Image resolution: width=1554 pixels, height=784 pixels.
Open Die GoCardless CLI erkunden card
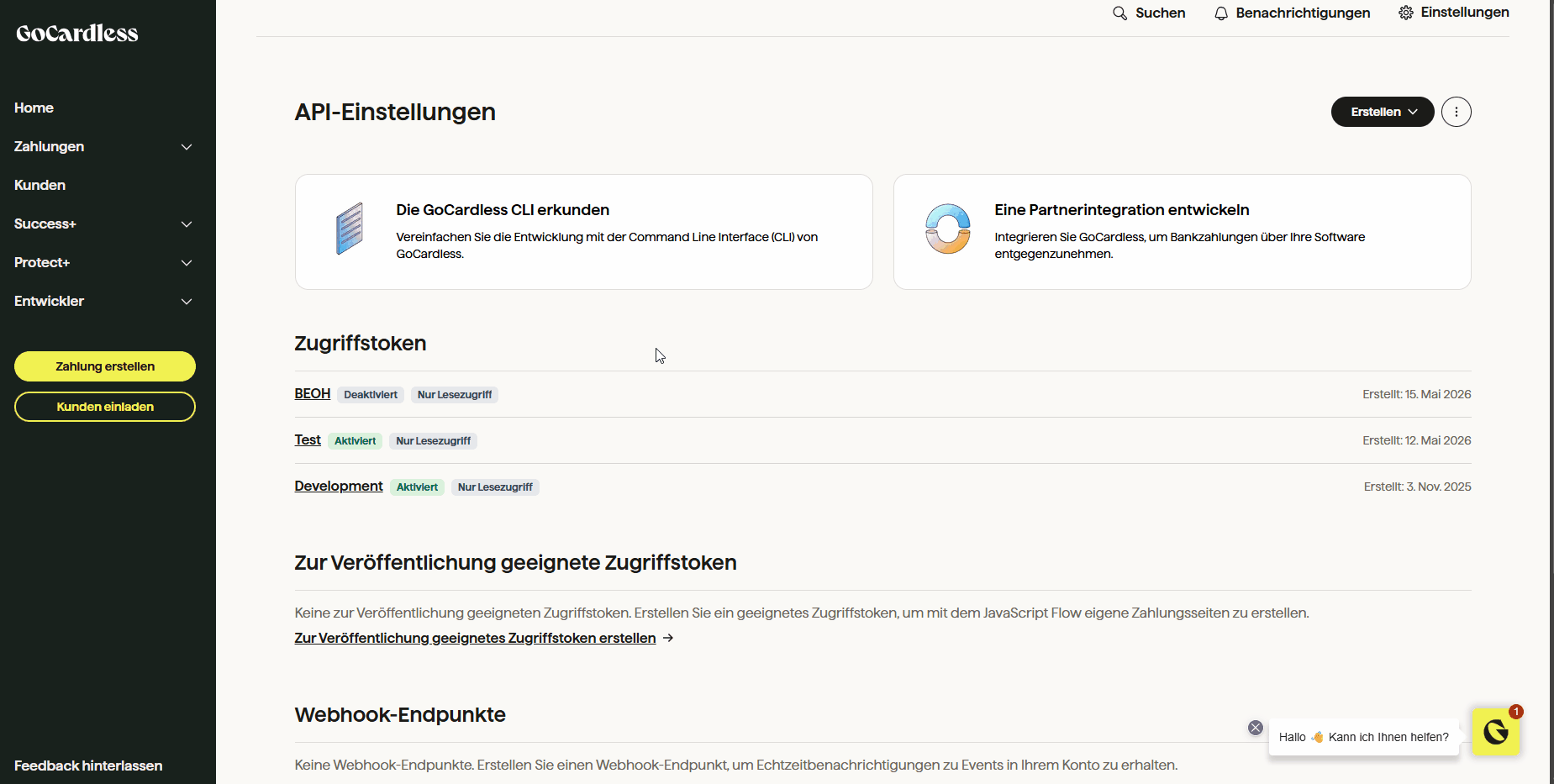(584, 232)
